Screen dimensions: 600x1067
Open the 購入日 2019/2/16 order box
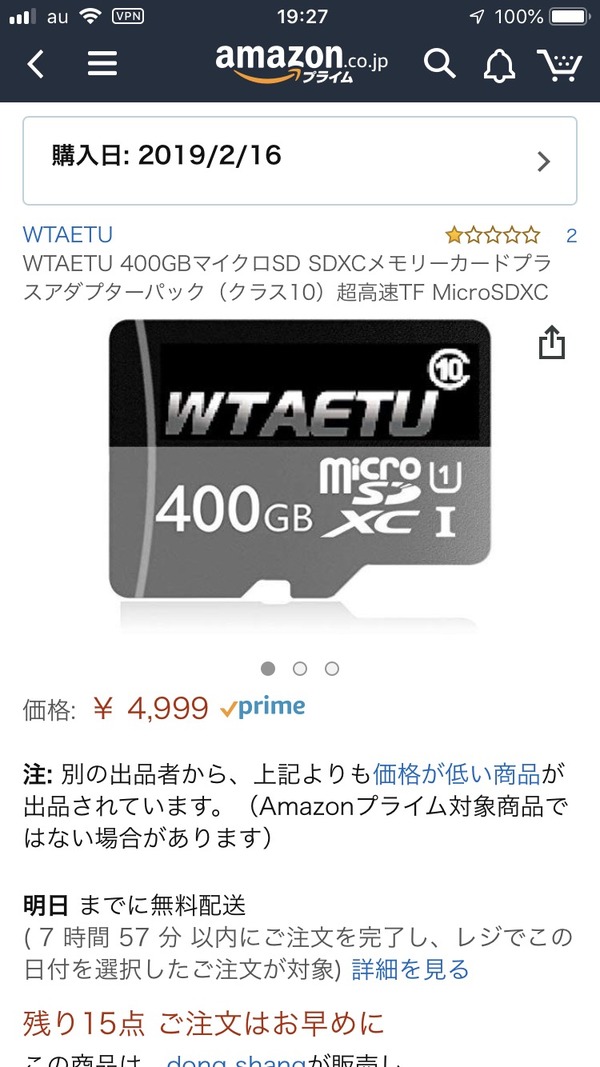tap(300, 161)
